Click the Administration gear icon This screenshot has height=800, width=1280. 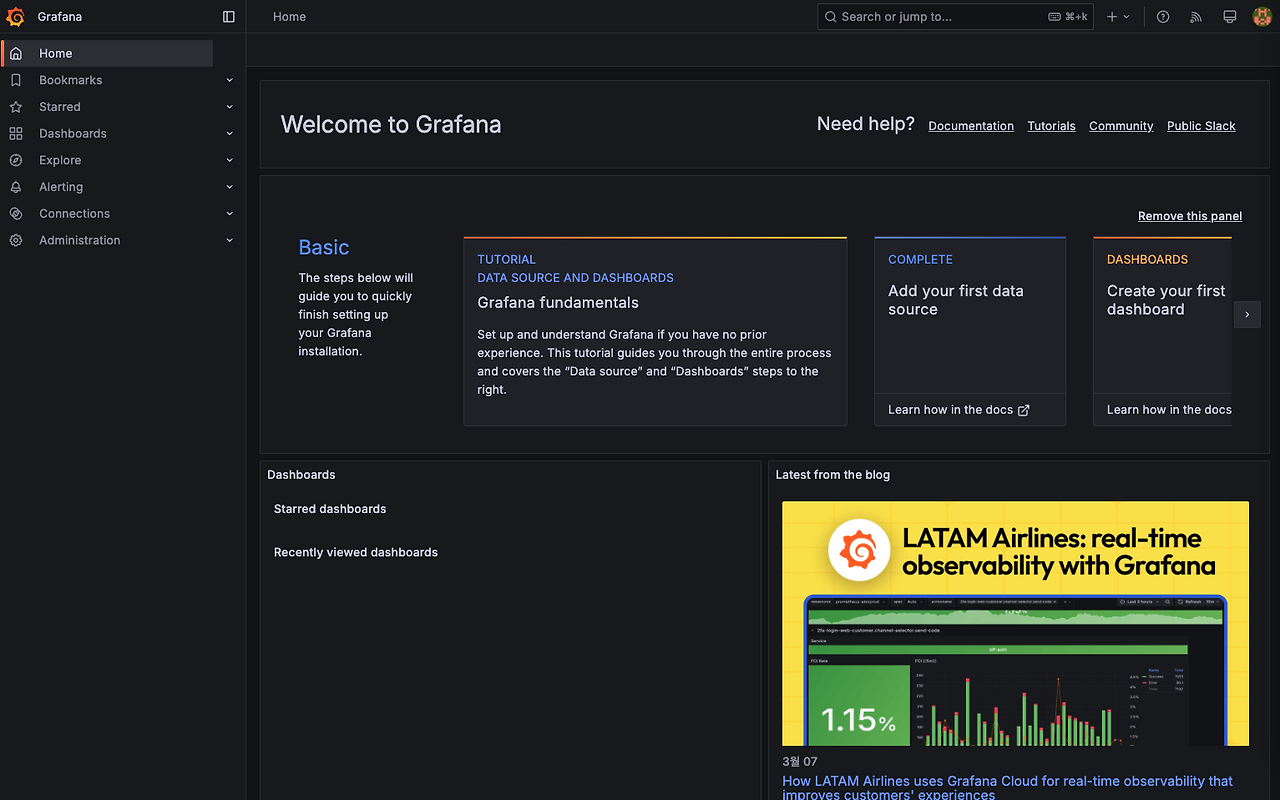16,241
